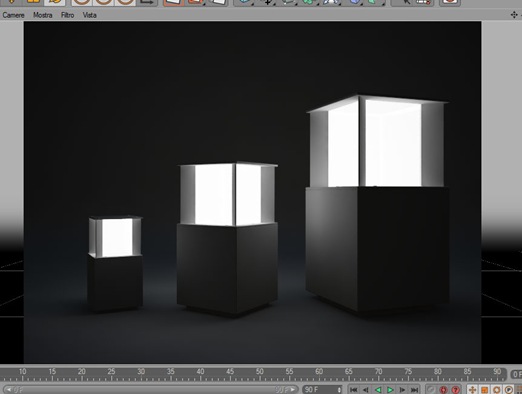The image size is (522, 394).
Task: Click frame 45 on the timeline ruler
Action: click(x=230, y=374)
